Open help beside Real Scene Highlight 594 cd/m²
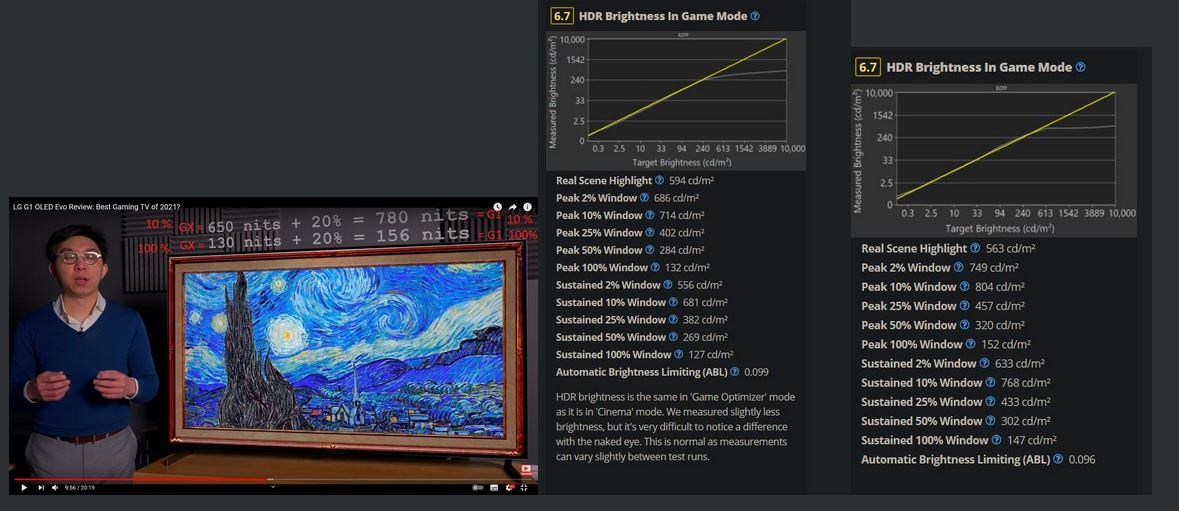The image size is (1179, 511). click(659, 180)
